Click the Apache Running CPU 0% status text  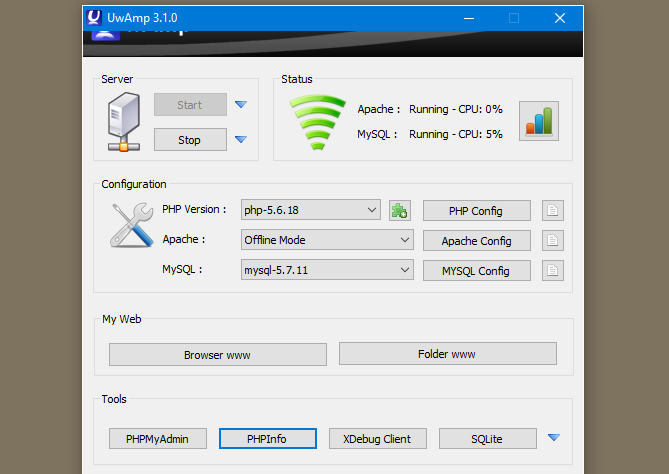456,109
